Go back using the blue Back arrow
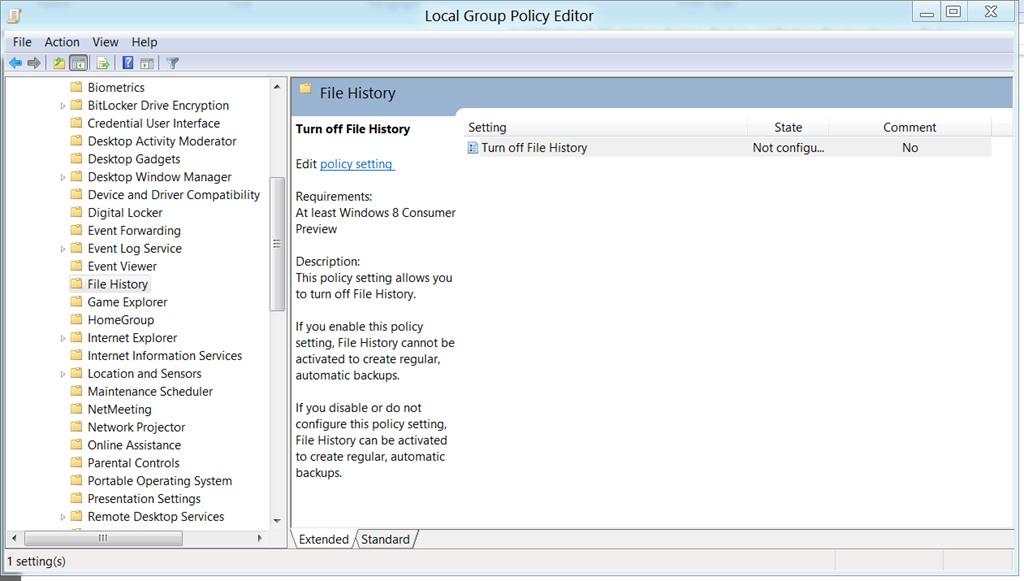Viewport: 1024px width, 581px height. [15, 63]
